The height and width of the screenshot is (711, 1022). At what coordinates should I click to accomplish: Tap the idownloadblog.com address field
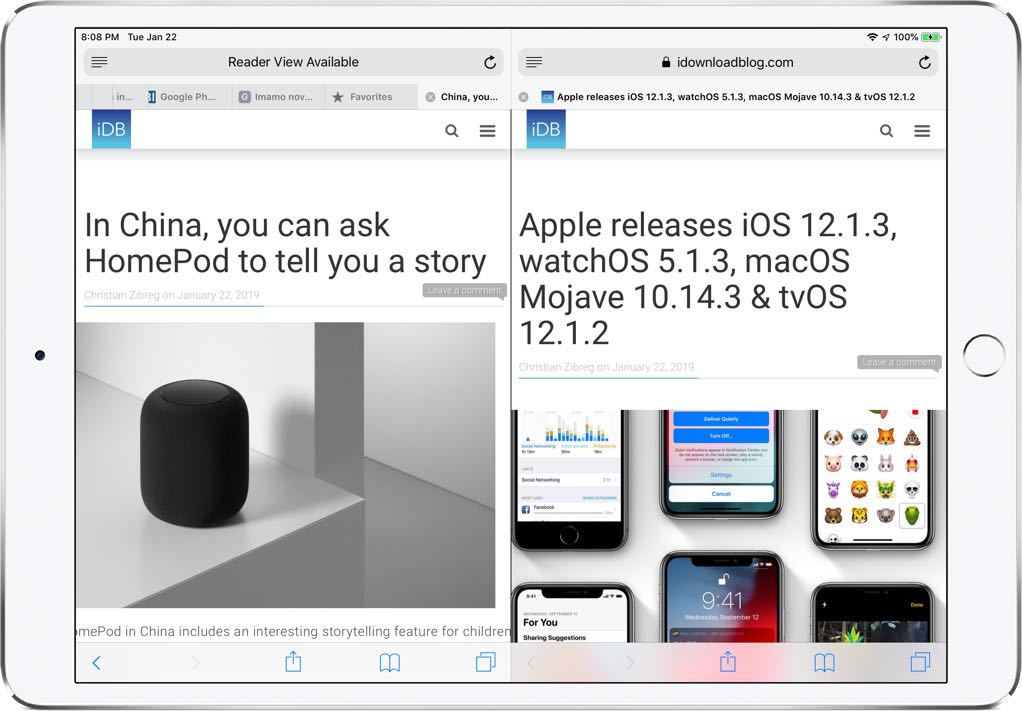pos(727,62)
